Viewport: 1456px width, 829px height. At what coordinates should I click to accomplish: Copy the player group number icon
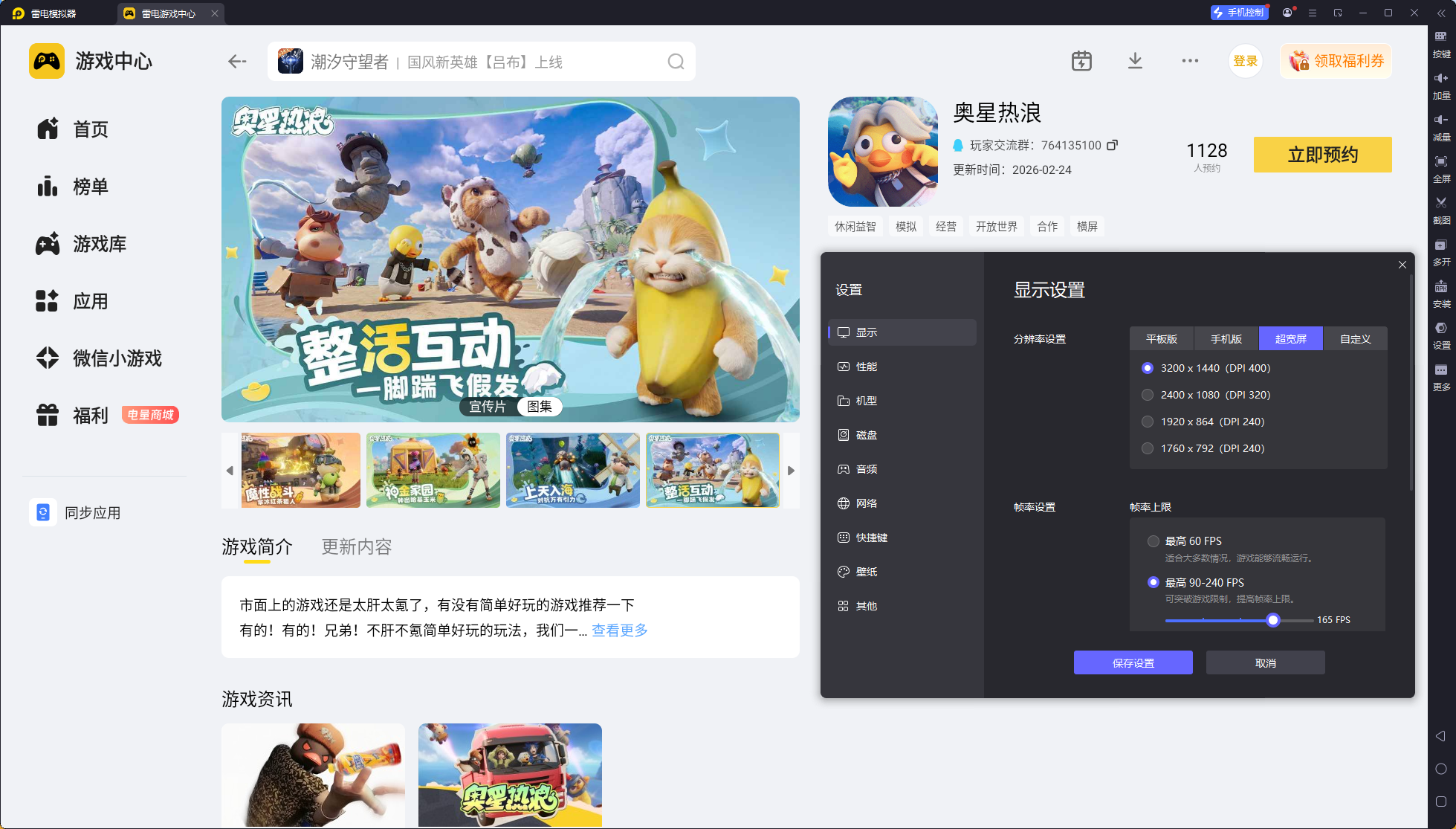click(x=1112, y=145)
